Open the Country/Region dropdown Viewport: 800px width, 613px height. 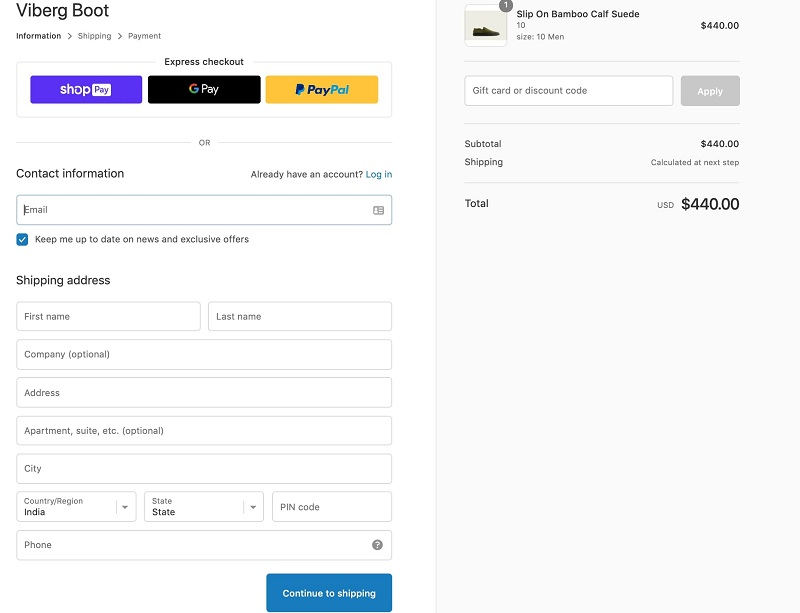pyautogui.click(x=77, y=507)
